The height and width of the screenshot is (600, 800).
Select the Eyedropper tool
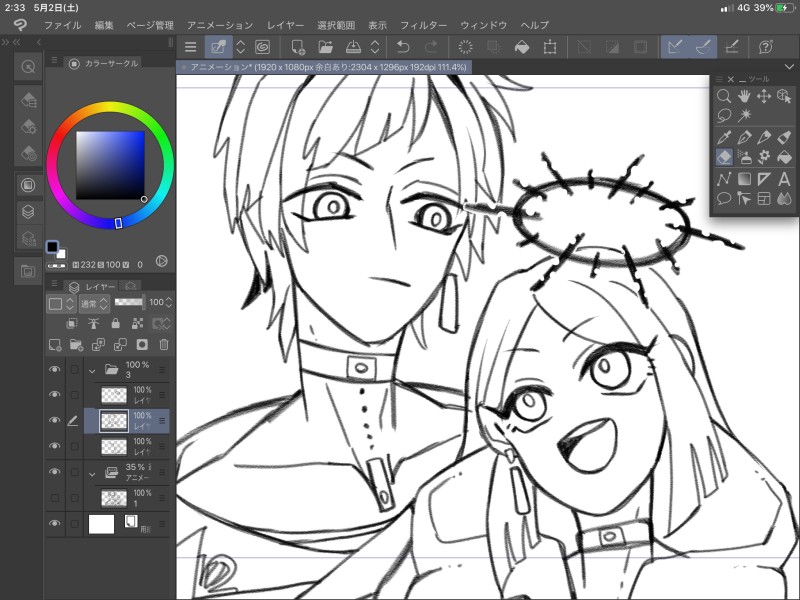pyautogui.click(x=723, y=137)
